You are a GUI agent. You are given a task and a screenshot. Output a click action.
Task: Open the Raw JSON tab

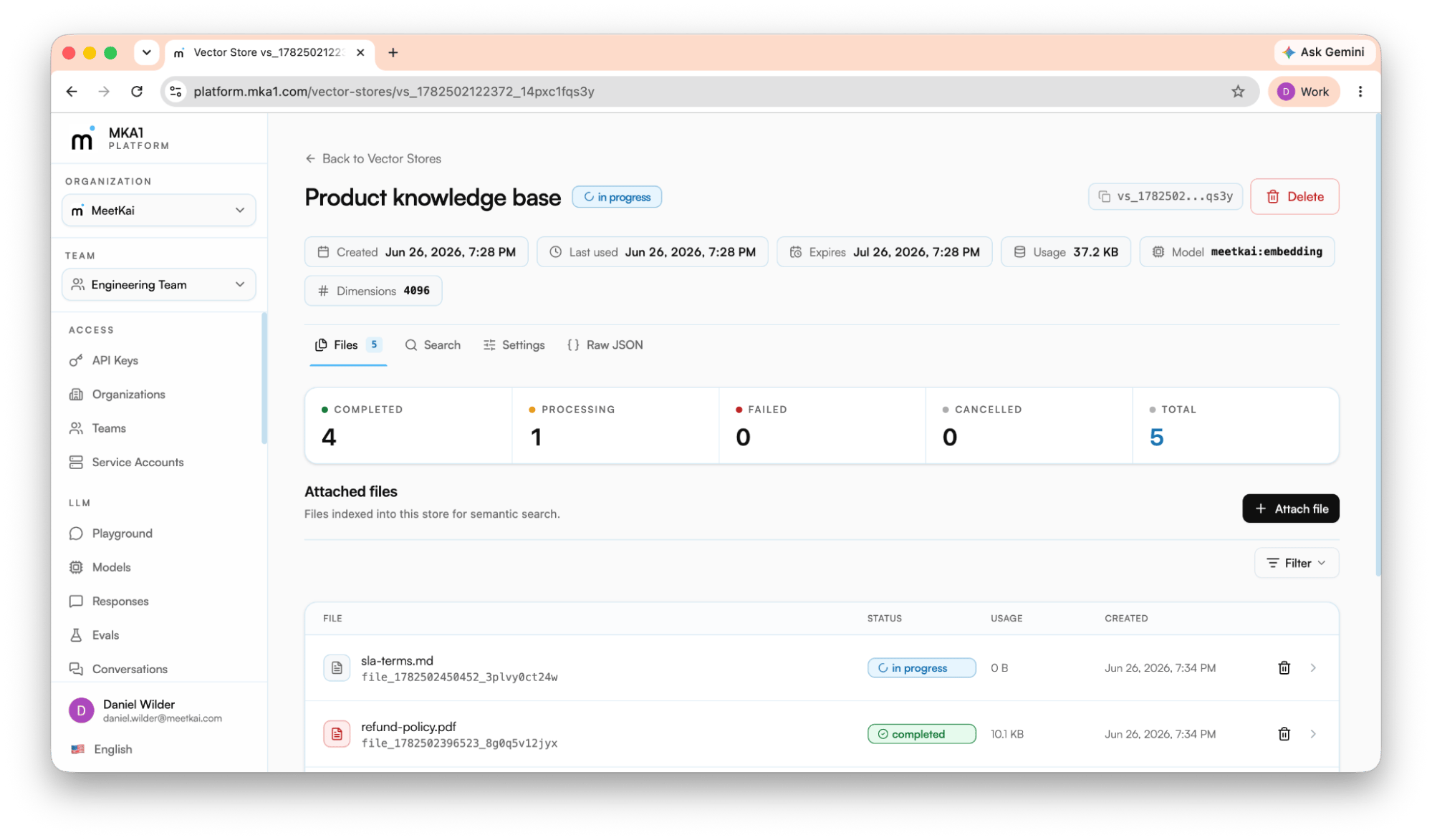605,345
